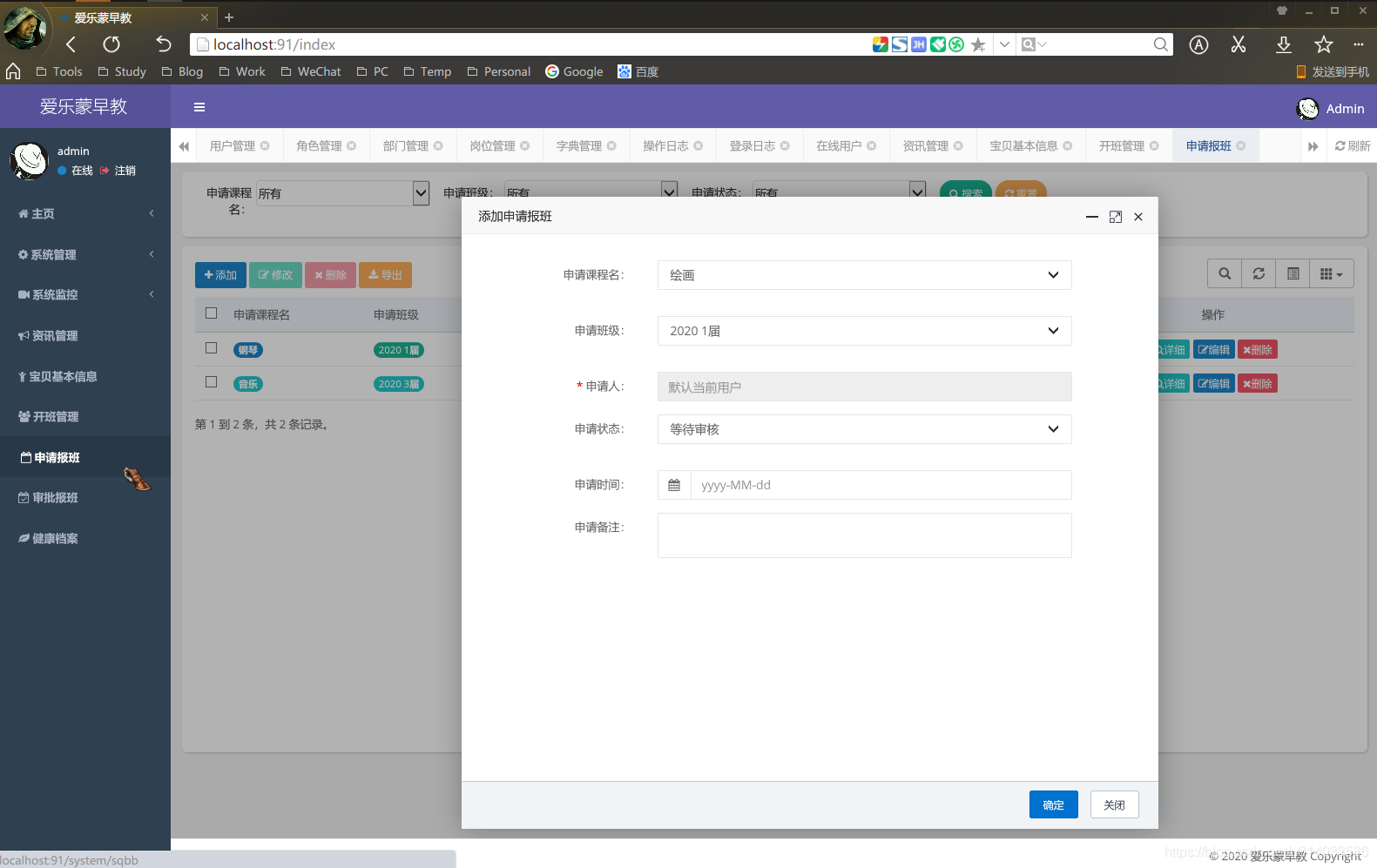Viewport: 1377px width, 868px height.
Task: Open 资讯管理 in sidebar
Action: (85, 335)
